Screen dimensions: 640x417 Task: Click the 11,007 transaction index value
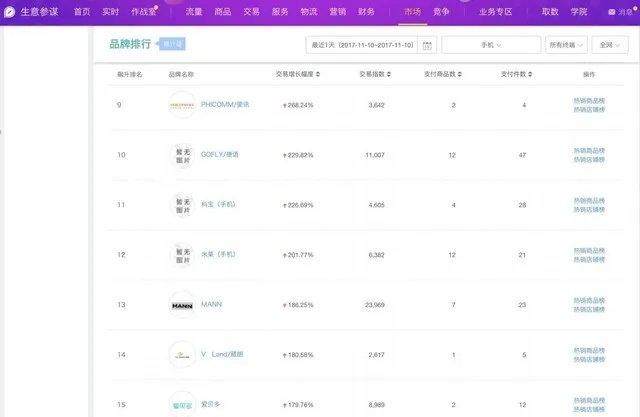click(375, 155)
